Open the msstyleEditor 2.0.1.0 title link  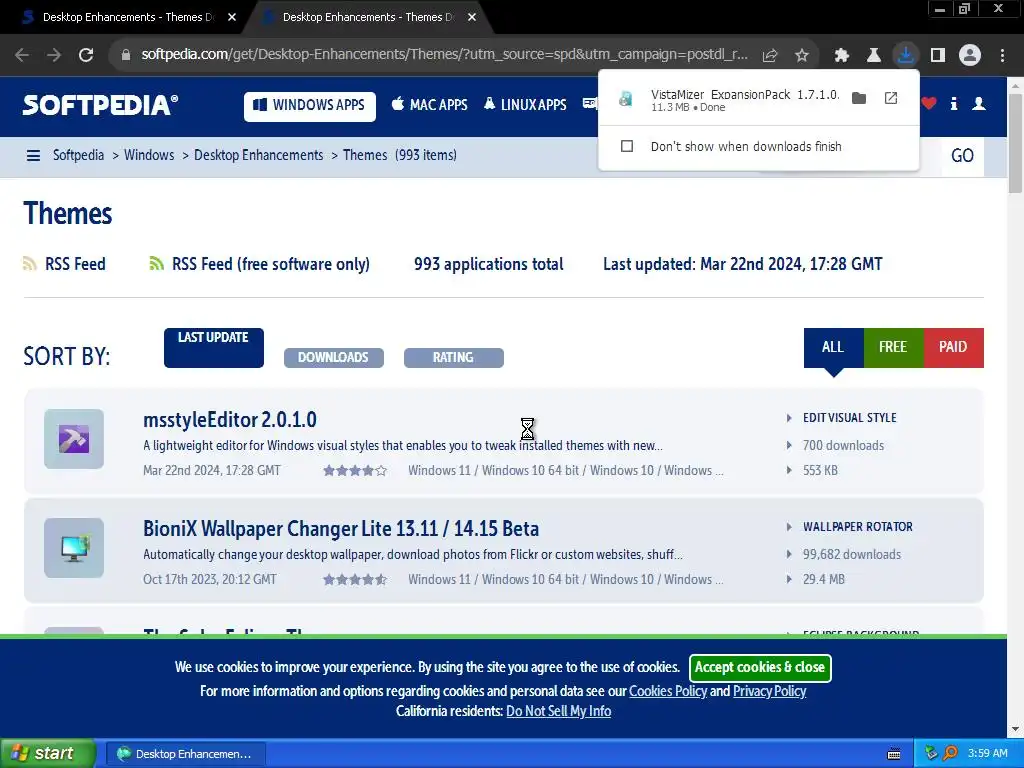(230, 419)
